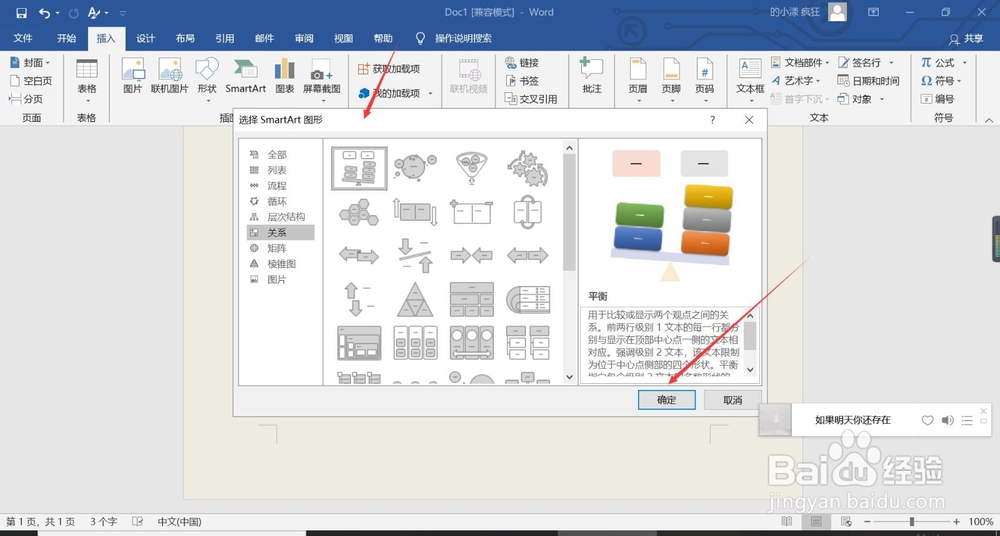Click the 页码 page number icon

click(x=704, y=68)
